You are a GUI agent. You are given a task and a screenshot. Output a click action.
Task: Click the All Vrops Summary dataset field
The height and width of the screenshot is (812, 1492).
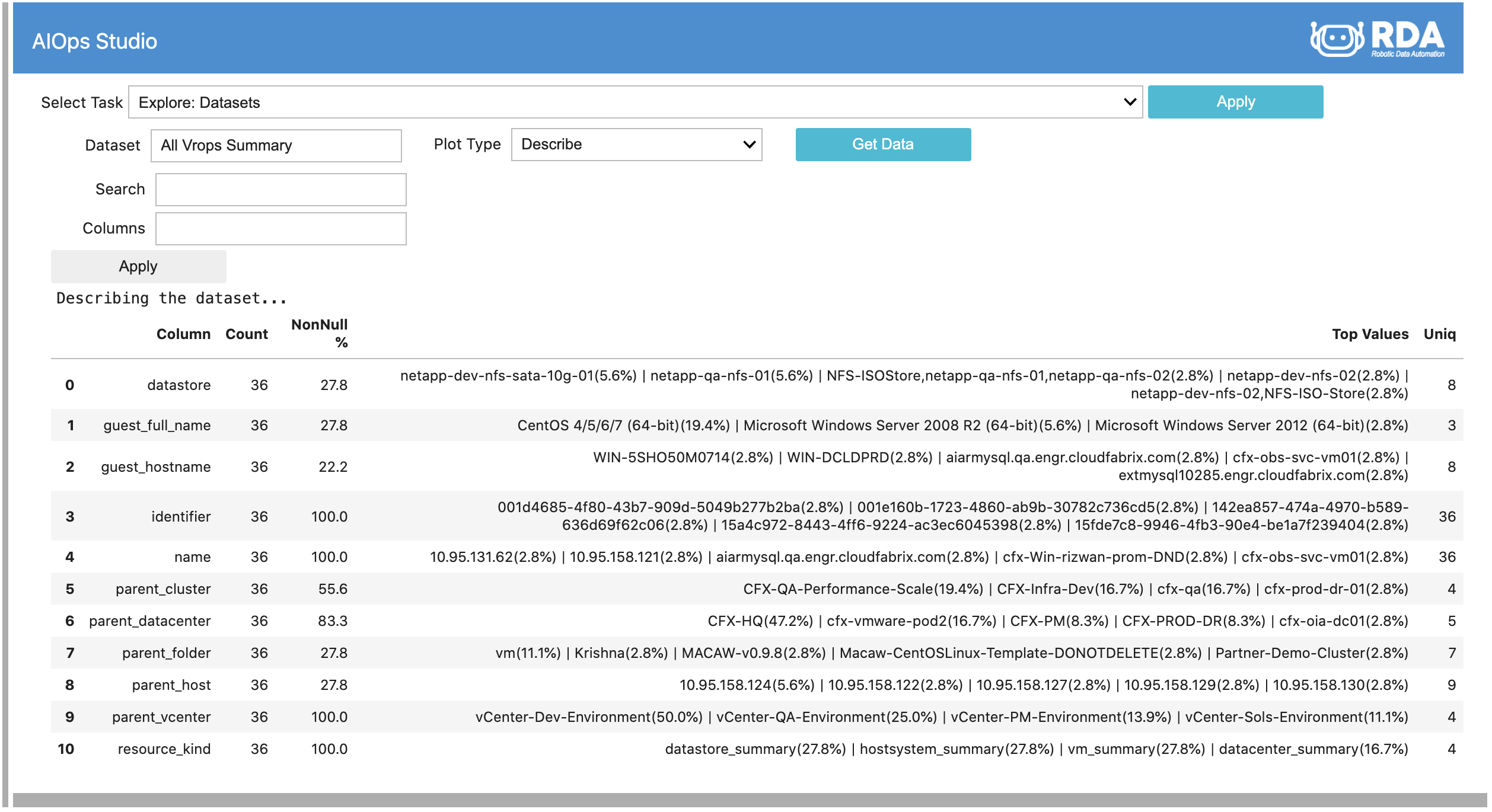click(276, 145)
